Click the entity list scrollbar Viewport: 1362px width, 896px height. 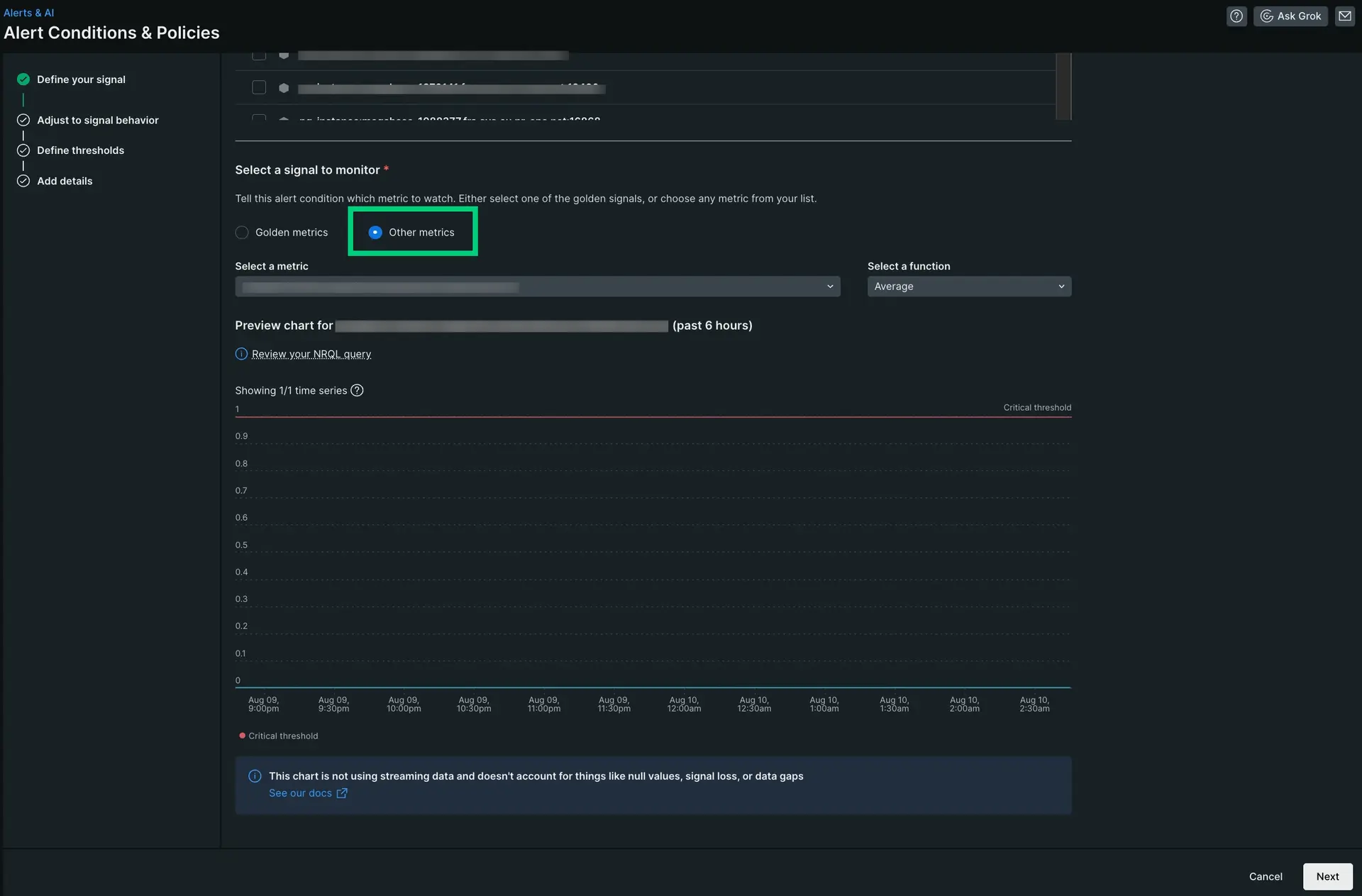pos(1063,85)
